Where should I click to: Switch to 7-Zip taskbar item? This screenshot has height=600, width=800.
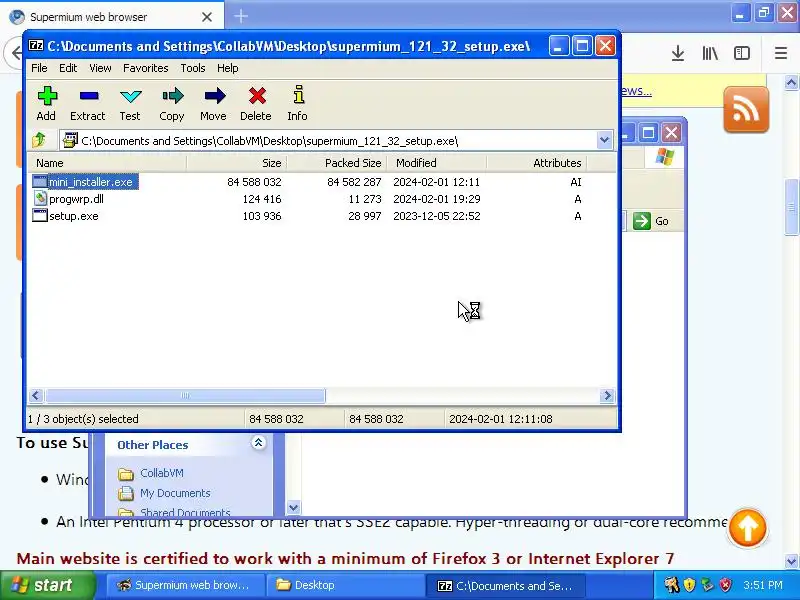point(505,585)
